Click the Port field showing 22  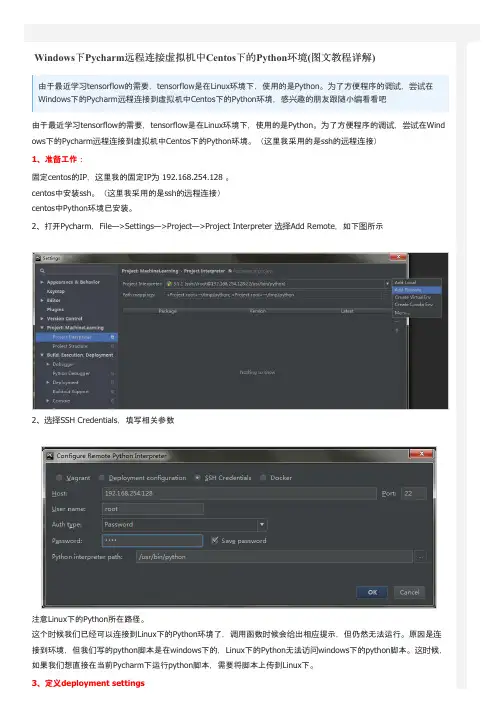click(413, 493)
